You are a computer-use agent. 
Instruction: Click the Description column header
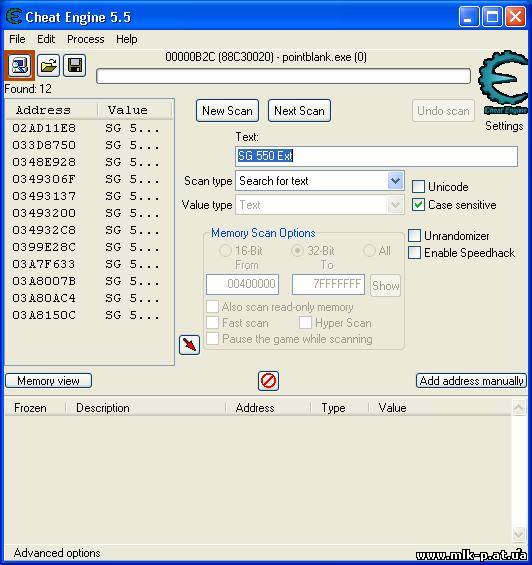pyautogui.click(x=146, y=408)
